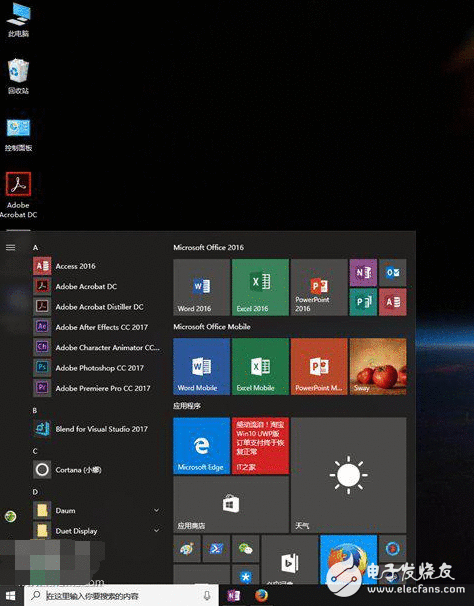Launch Adobe After Effects CC 2017
Screen dimensions: 474x606
point(97,327)
